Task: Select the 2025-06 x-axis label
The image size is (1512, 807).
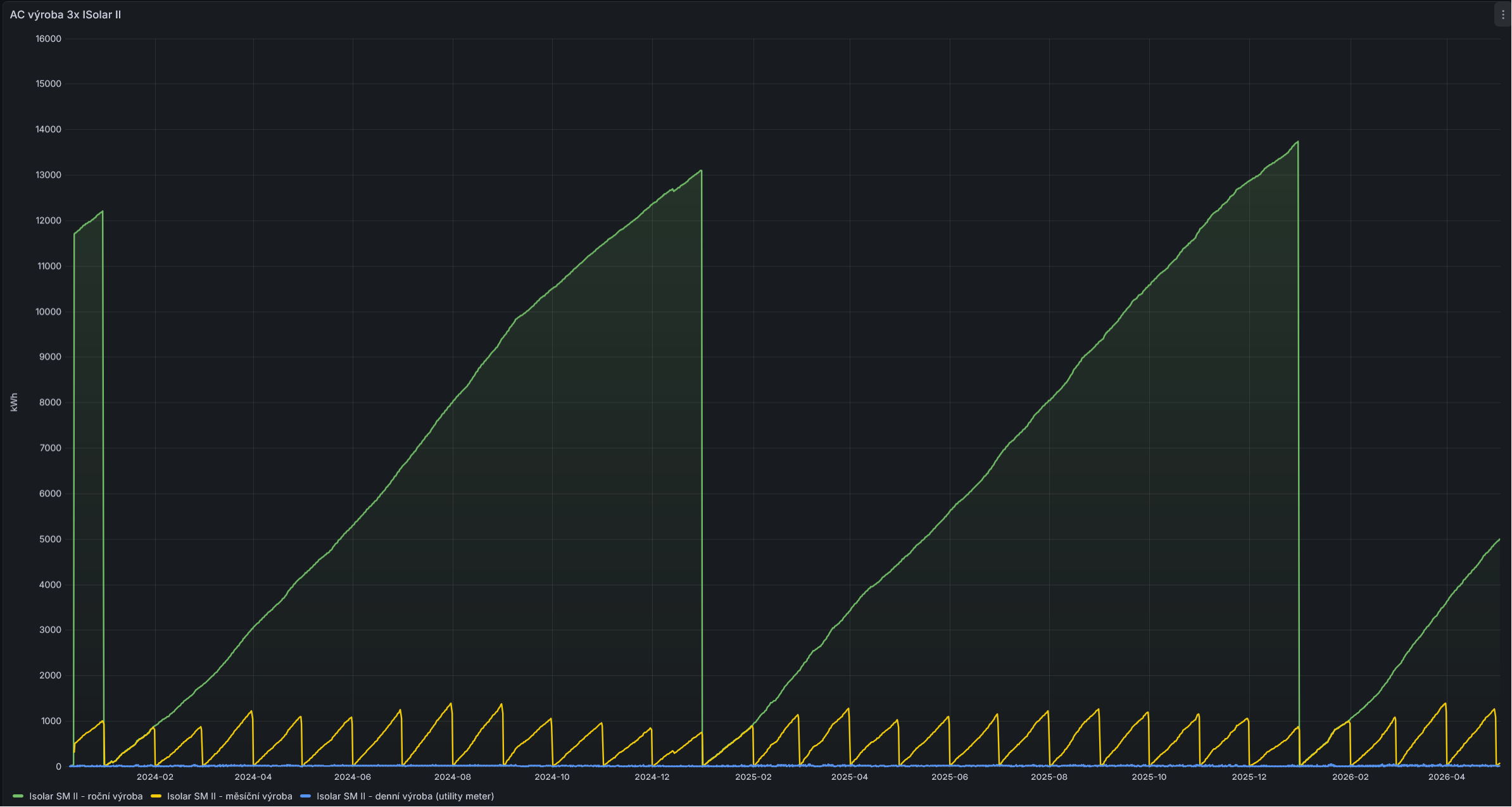Action: click(949, 777)
